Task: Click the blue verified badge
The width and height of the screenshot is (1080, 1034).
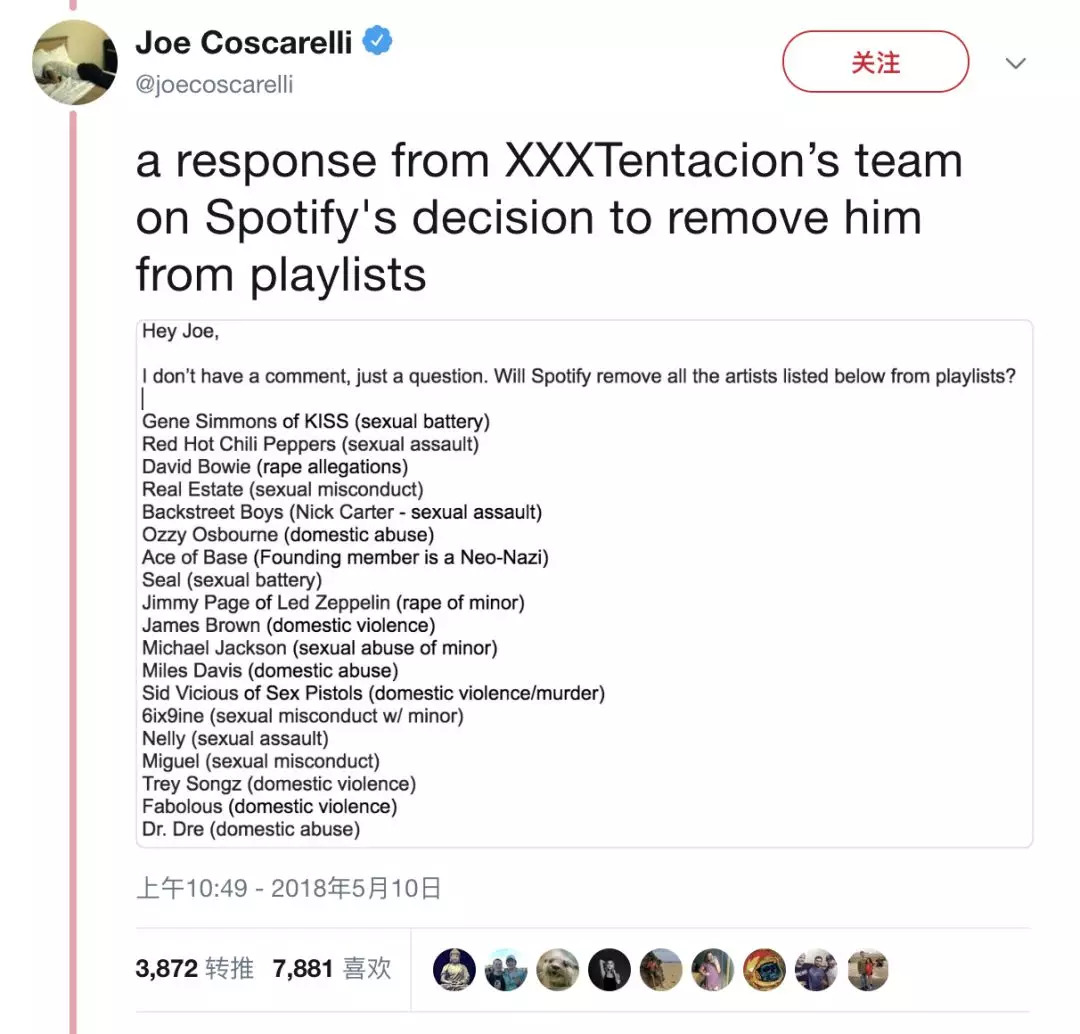Action: pyautogui.click(x=377, y=41)
